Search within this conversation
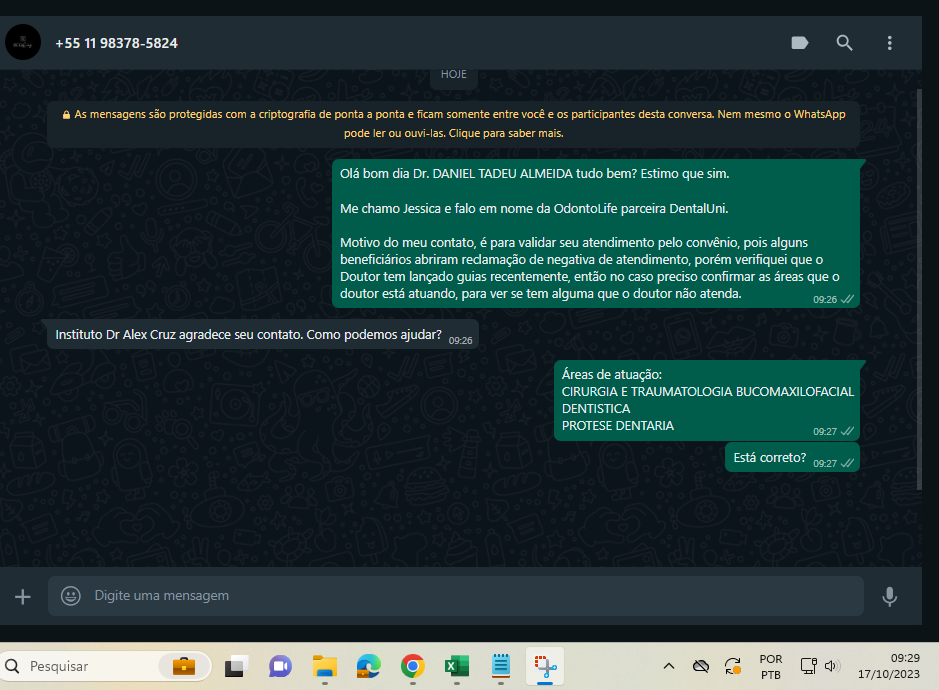939x690 pixels. click(844, 43)
